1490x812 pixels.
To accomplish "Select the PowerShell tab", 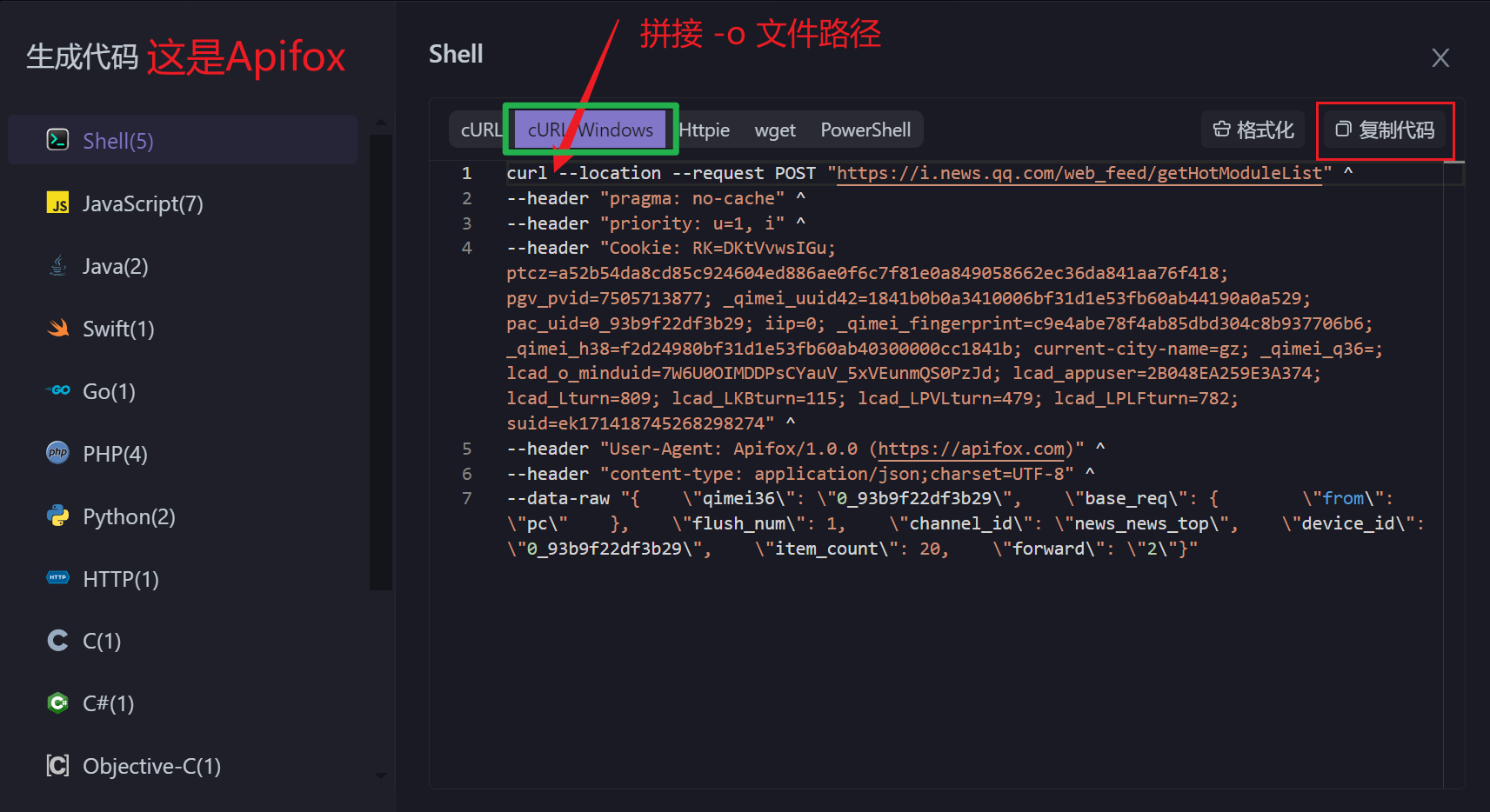I will click(x=865, y=130).
